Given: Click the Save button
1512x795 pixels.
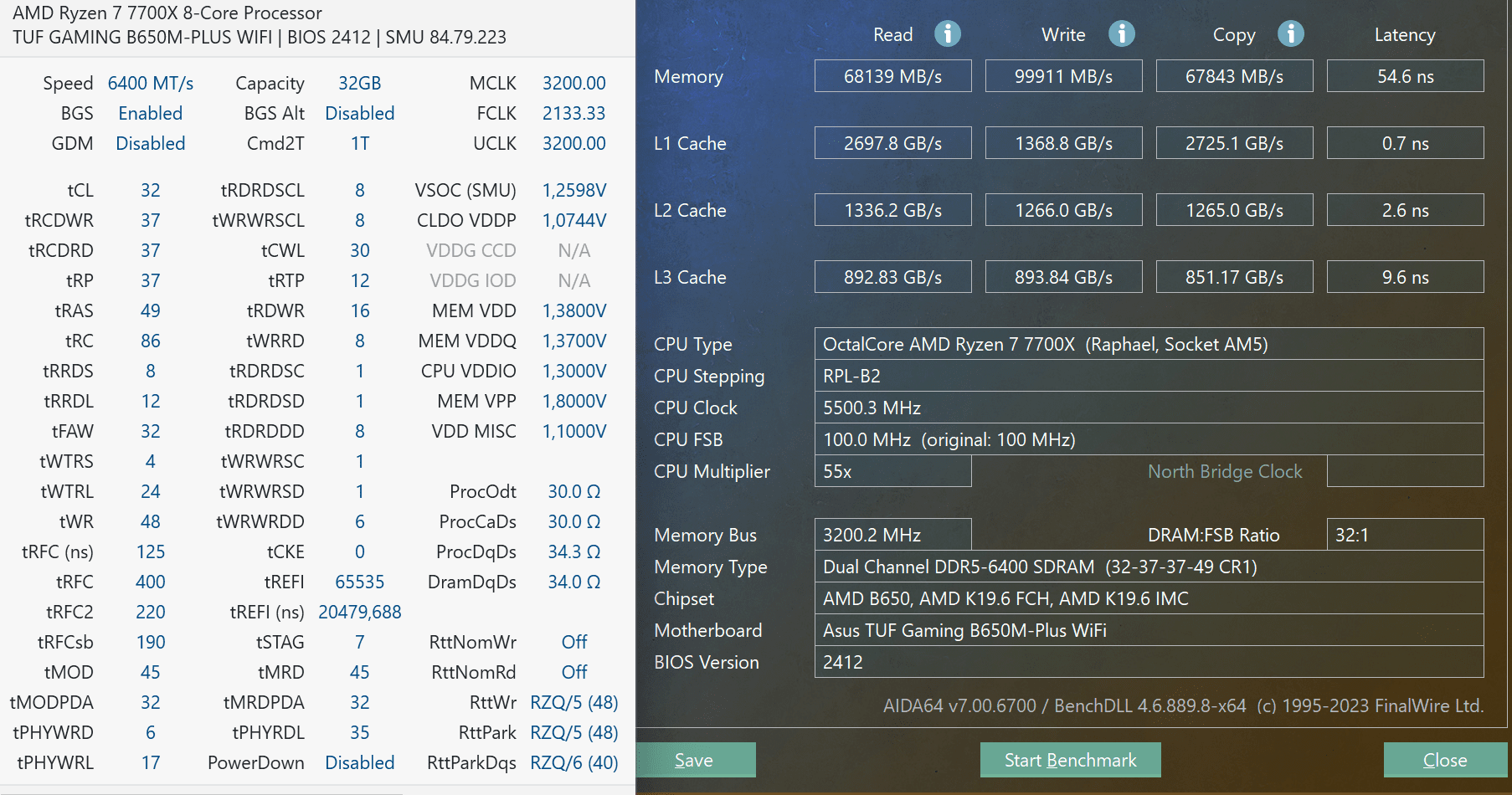Looking at the screenshot, I should coord(696,760).
